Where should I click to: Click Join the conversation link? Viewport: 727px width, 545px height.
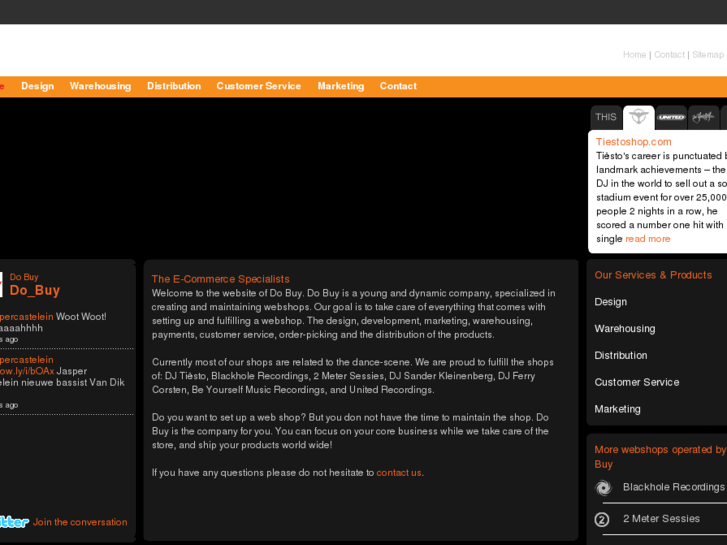(80, 522)
